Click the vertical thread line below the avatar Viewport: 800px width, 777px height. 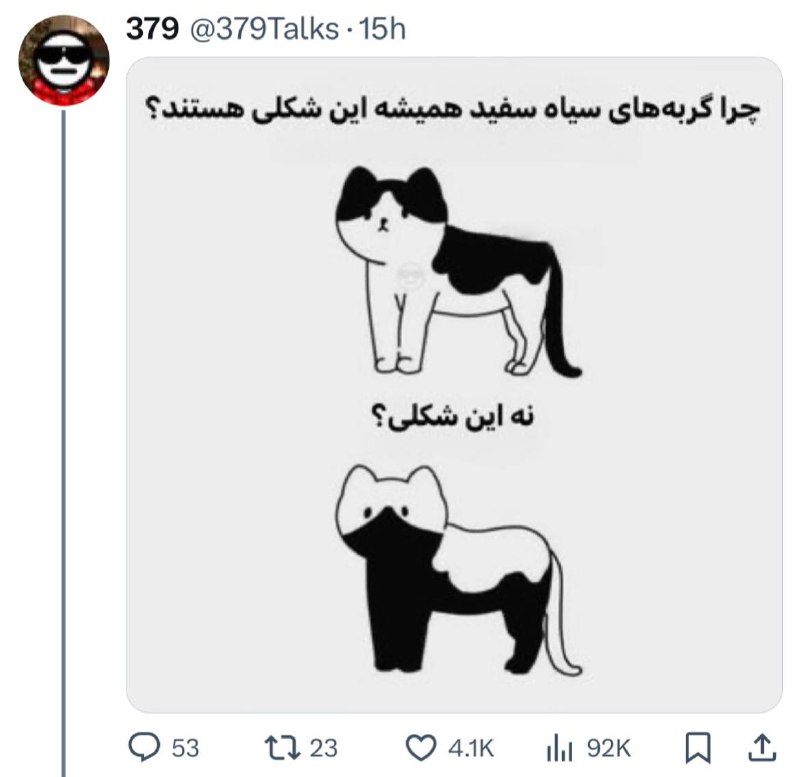(x=64, y=443)
